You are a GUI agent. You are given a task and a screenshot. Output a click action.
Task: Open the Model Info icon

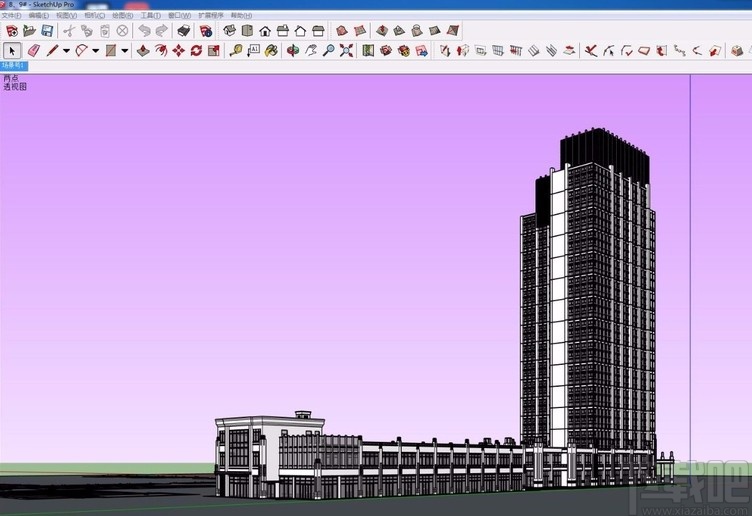tap(206, 31)
